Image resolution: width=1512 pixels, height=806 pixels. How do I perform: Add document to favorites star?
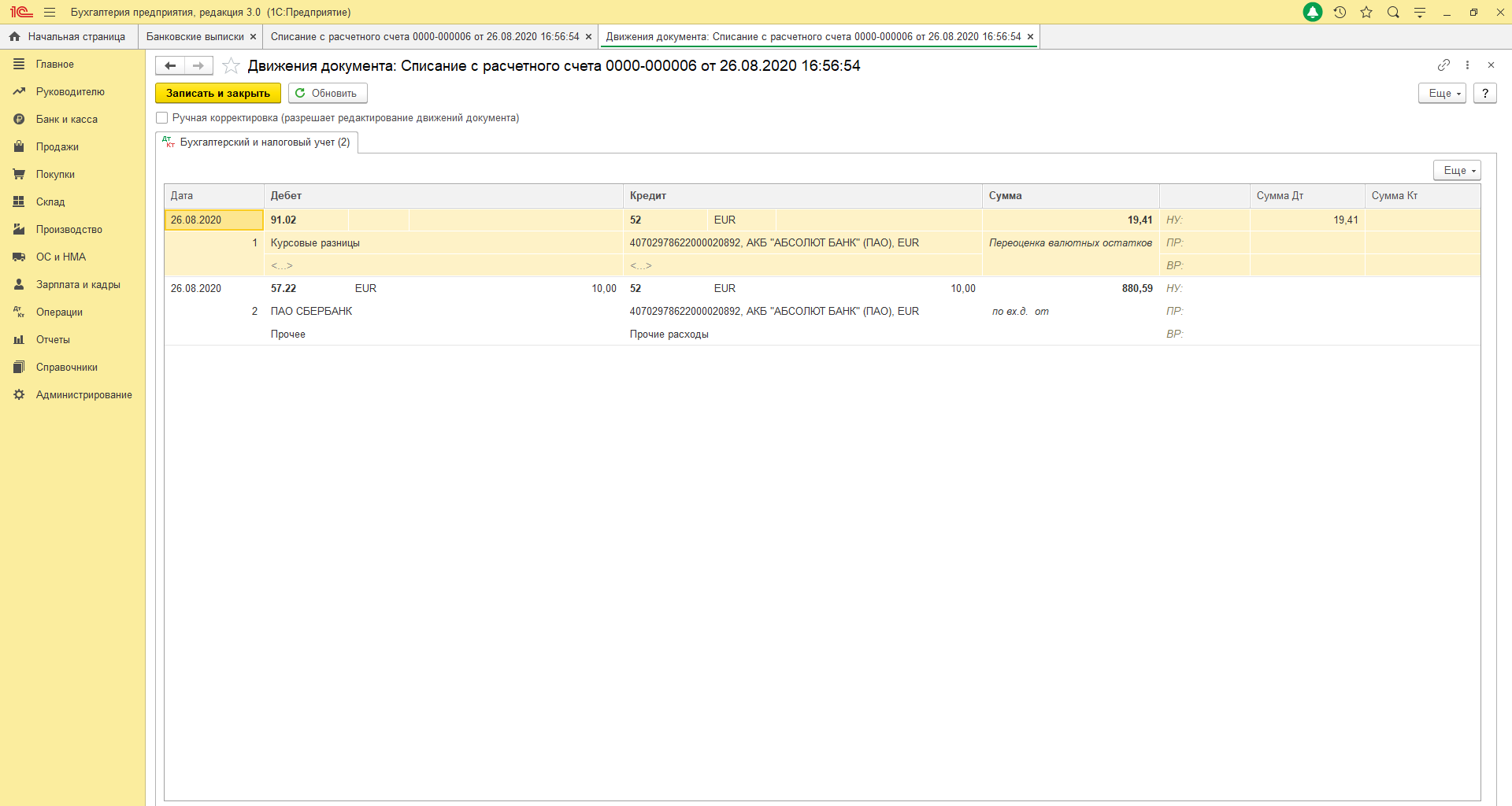[x=231, y=66]
